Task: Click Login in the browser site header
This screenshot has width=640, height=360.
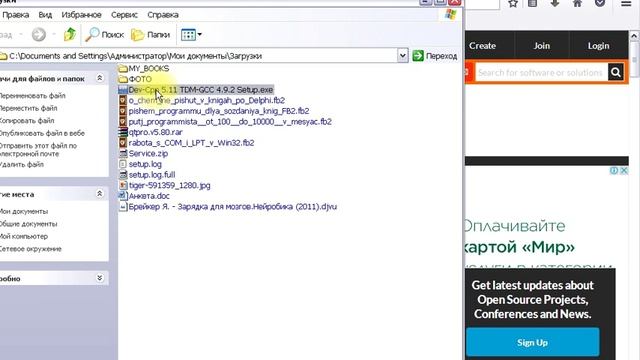Action: [x=598, y=46]
